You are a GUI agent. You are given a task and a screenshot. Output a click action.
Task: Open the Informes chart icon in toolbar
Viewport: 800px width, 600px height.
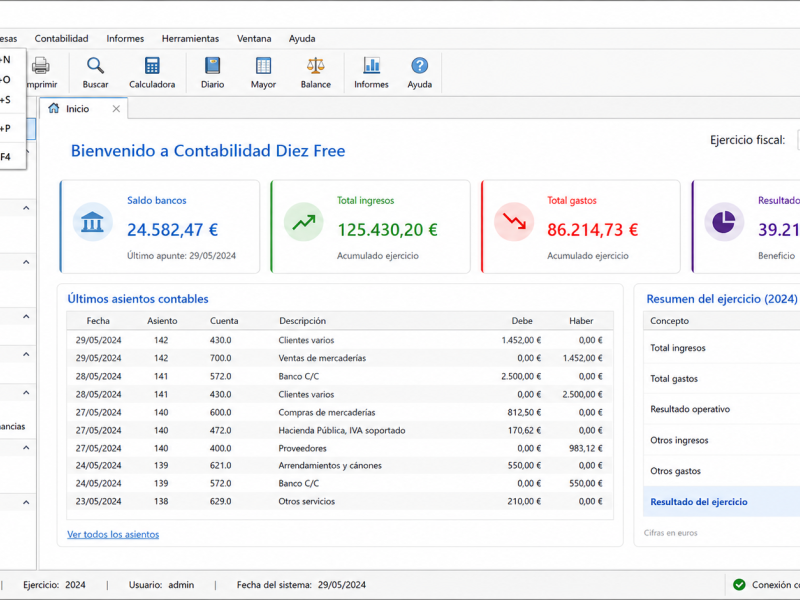(x=371, y=66)
